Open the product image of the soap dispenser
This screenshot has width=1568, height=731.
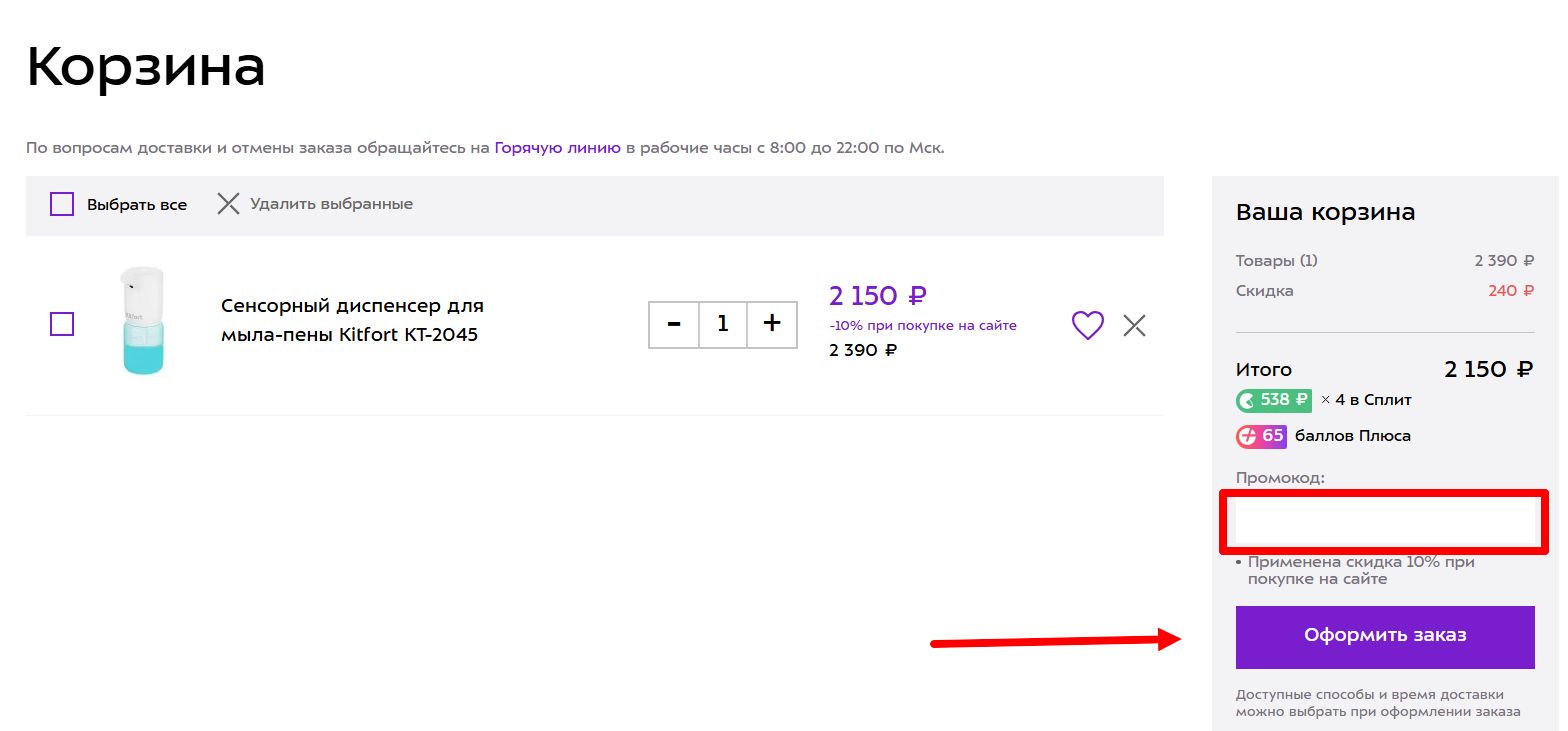[143, 320]
